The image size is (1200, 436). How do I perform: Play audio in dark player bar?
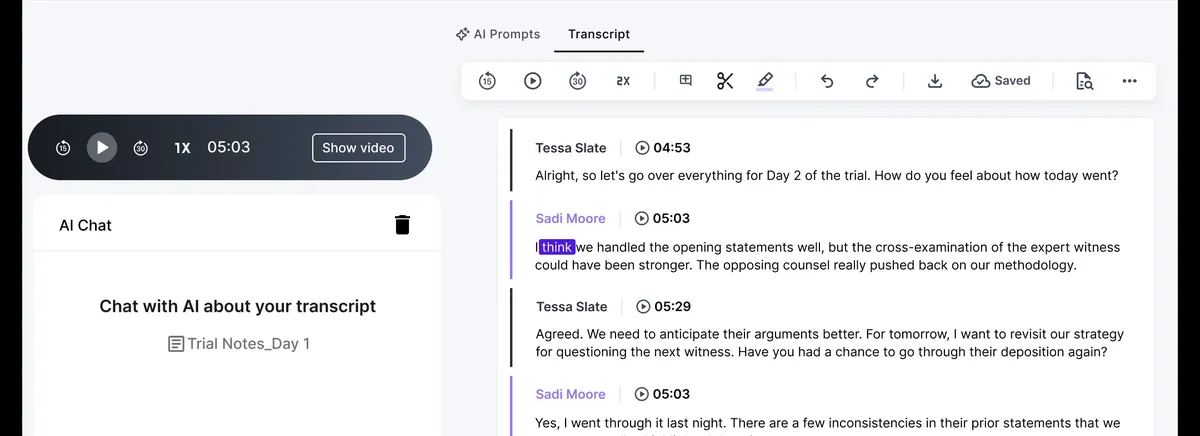(x=102, y=147)
